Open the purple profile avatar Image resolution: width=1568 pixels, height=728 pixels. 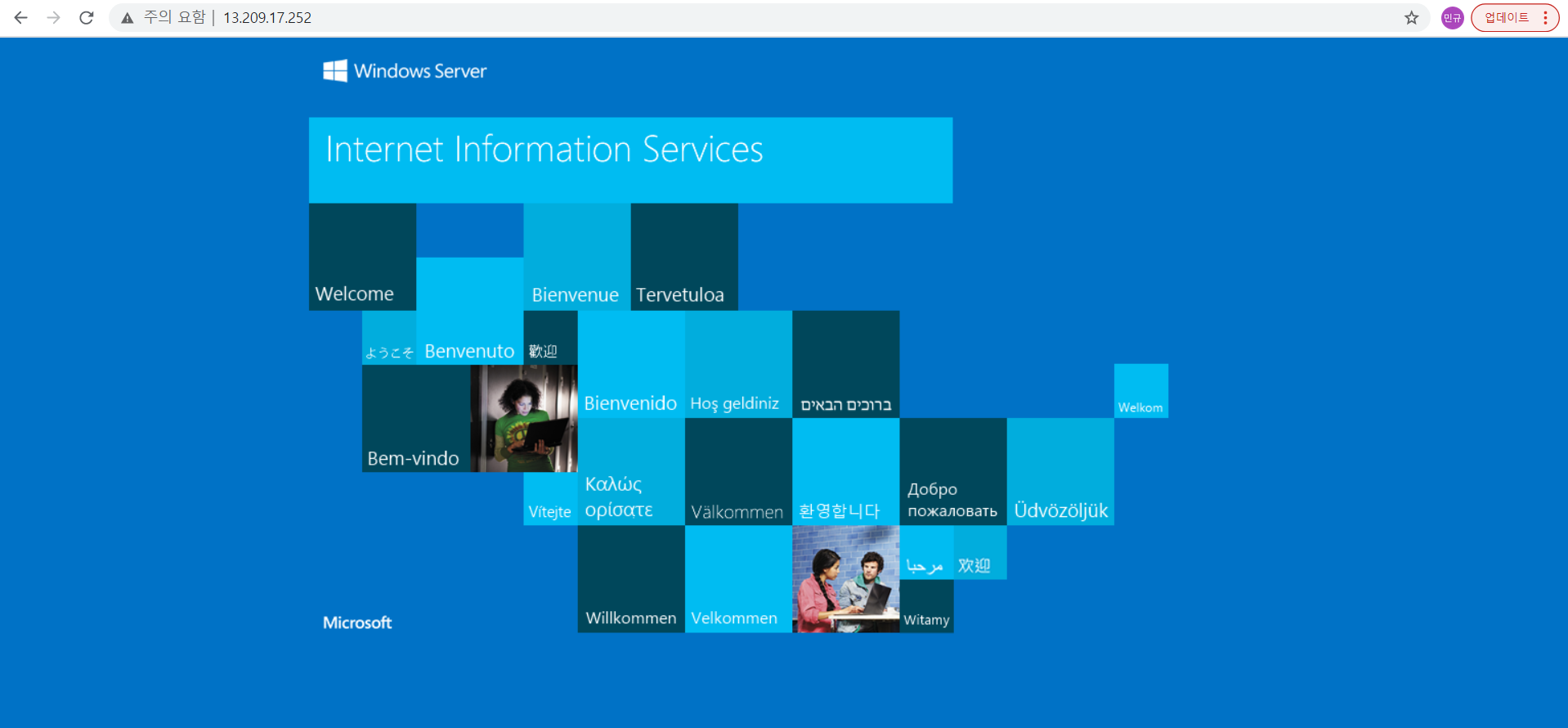[x=1452, y=17]
